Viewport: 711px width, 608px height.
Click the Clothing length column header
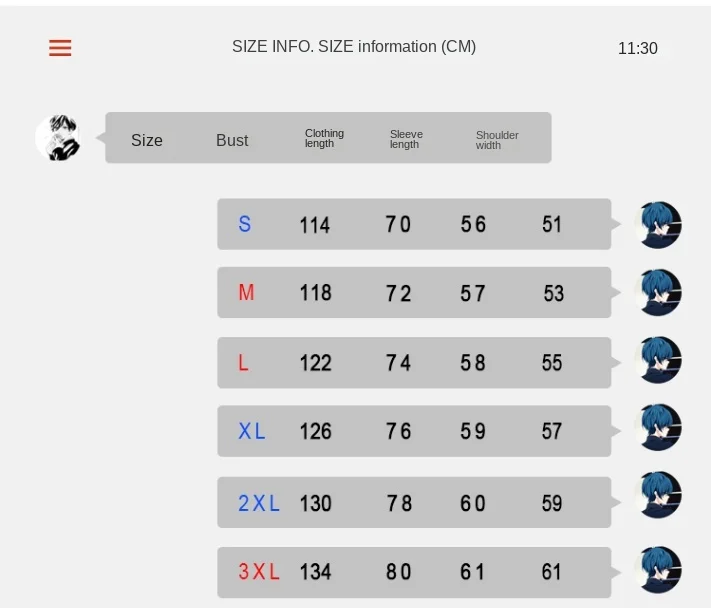[324, 138]
